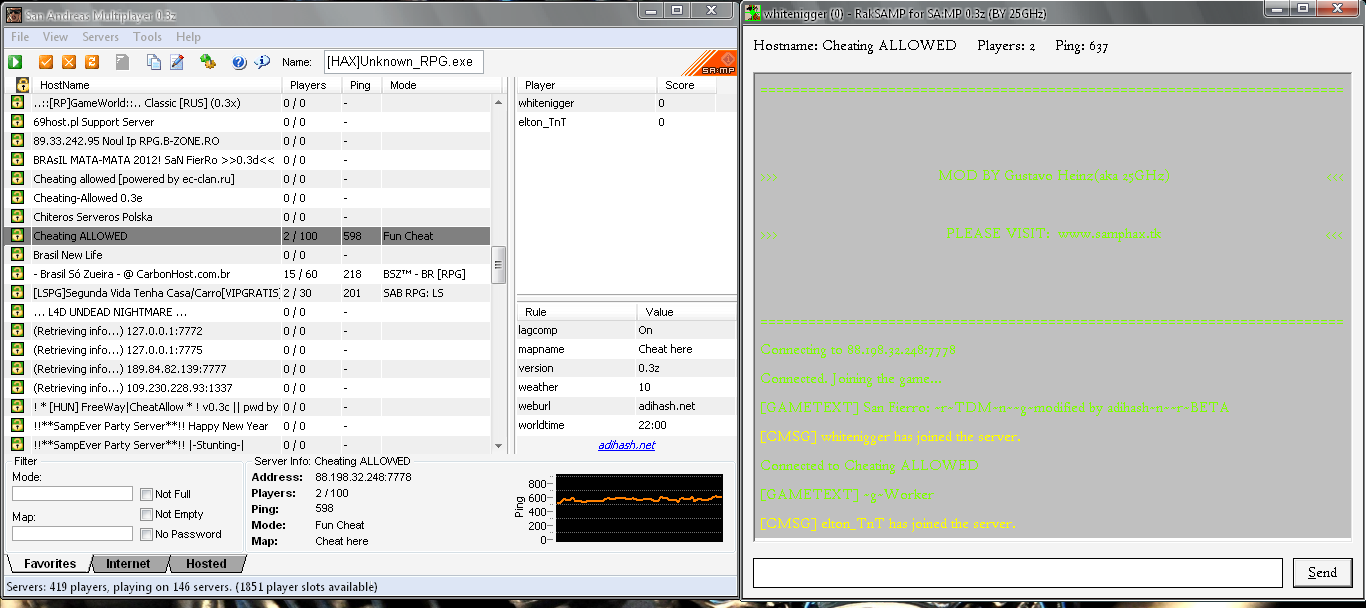This screenshot has width=1366, height=608.
Task: Click the gray page toolbar icon
Action: (122, 62)
